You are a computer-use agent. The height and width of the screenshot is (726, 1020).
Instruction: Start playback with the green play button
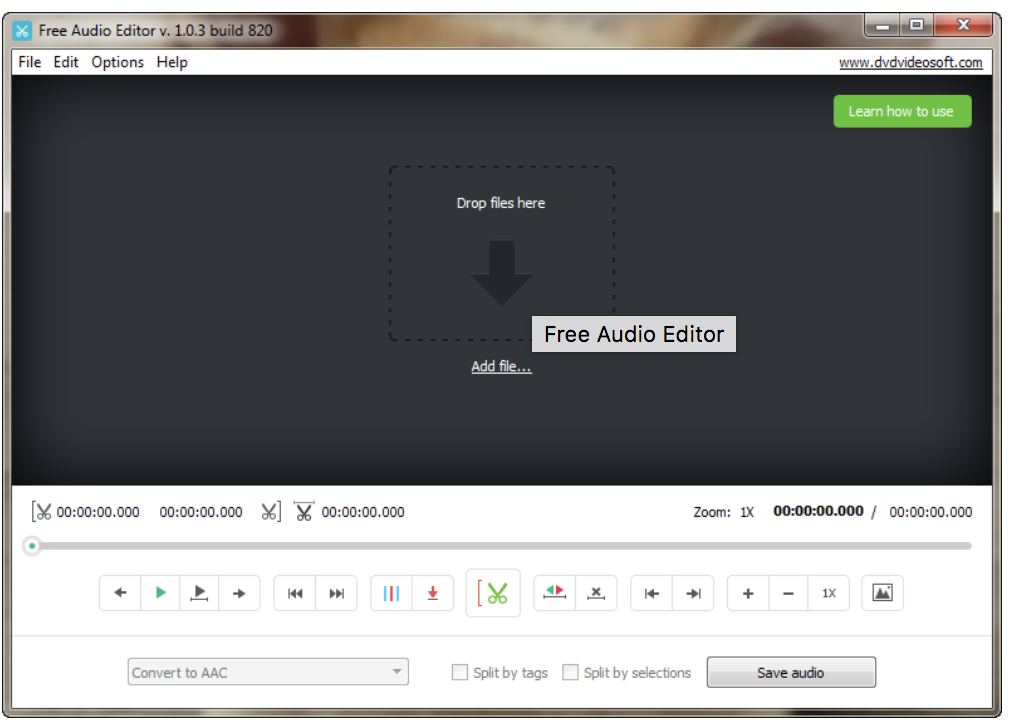click(161, 593)
